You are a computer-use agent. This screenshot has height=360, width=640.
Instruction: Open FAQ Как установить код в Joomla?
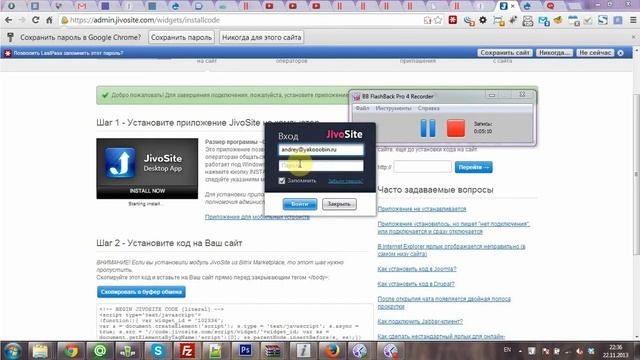coord(417,269)
